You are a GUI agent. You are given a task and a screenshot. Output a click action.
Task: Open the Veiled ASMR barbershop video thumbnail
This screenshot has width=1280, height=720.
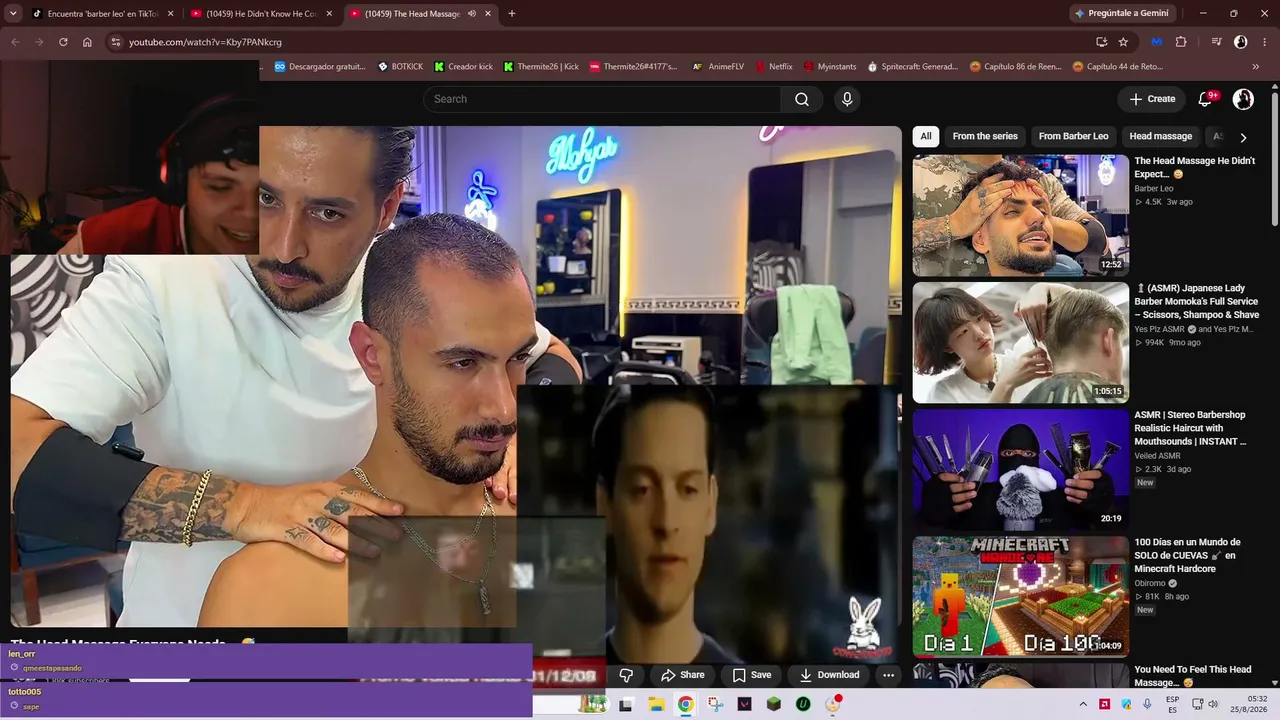(1020, 469)
